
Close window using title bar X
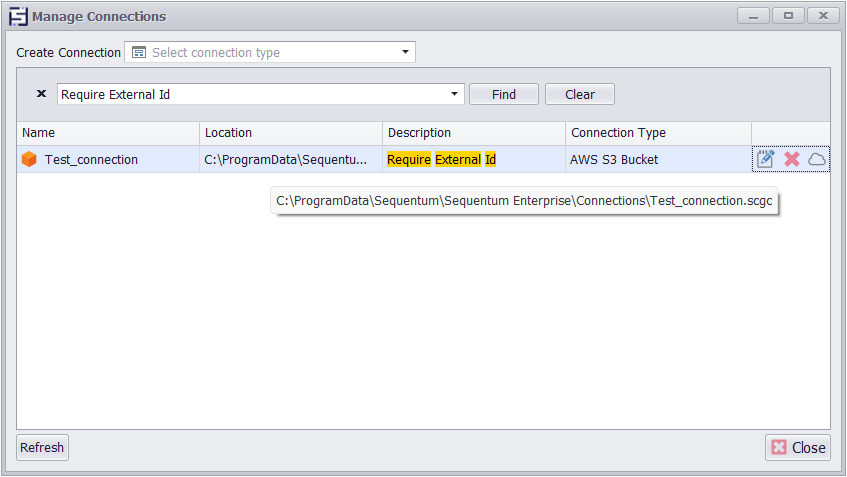(x=823, y=16)
